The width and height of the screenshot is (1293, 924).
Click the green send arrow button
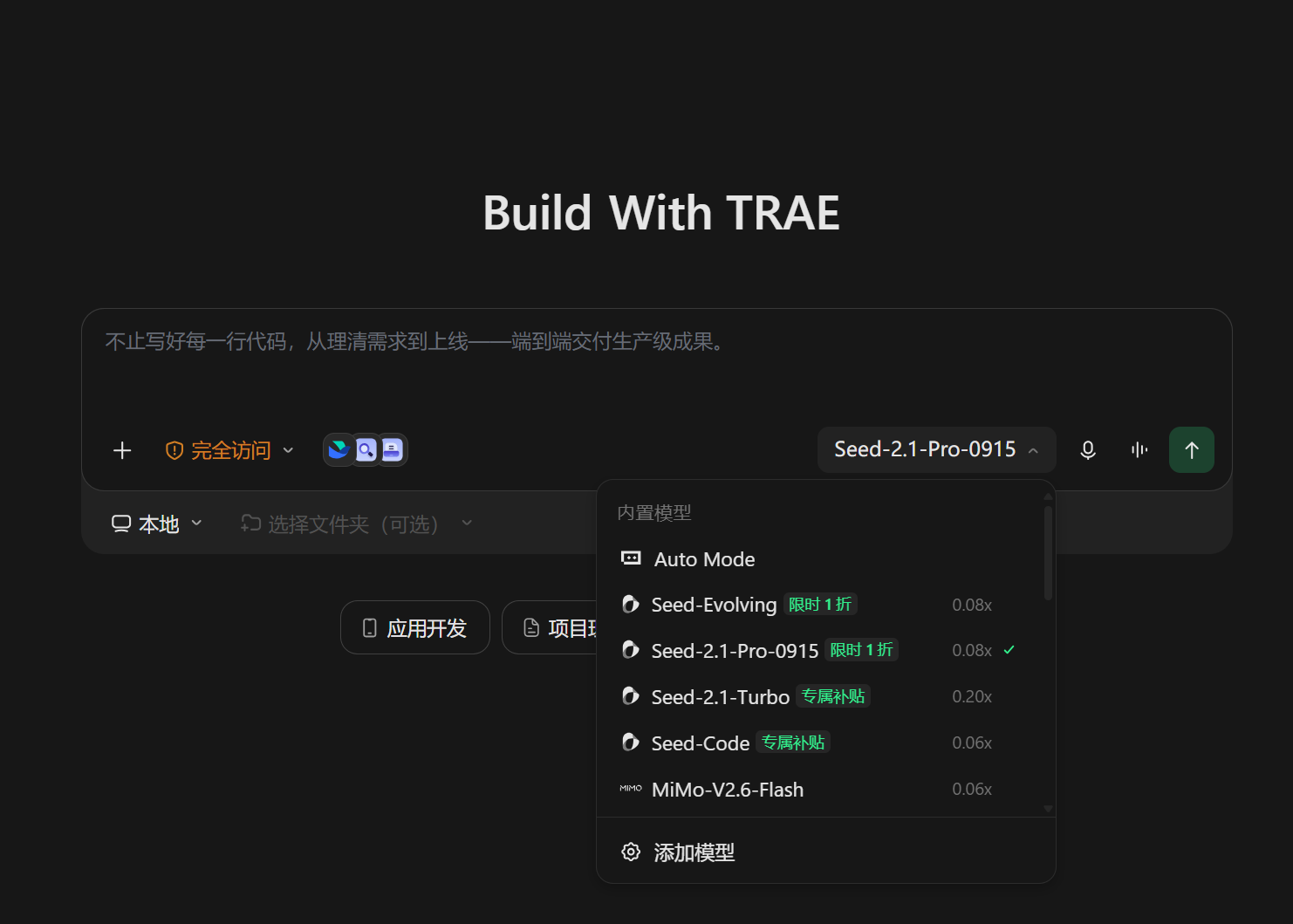point(1192,450)
